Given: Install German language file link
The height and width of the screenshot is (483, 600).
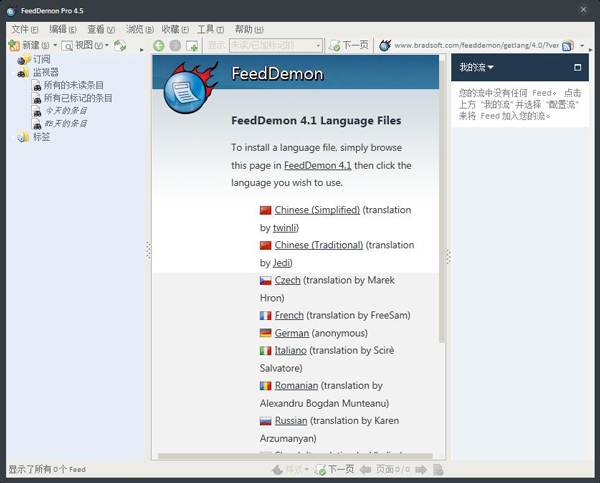Looking at the screenshot, I should click(x=292, y=333).
